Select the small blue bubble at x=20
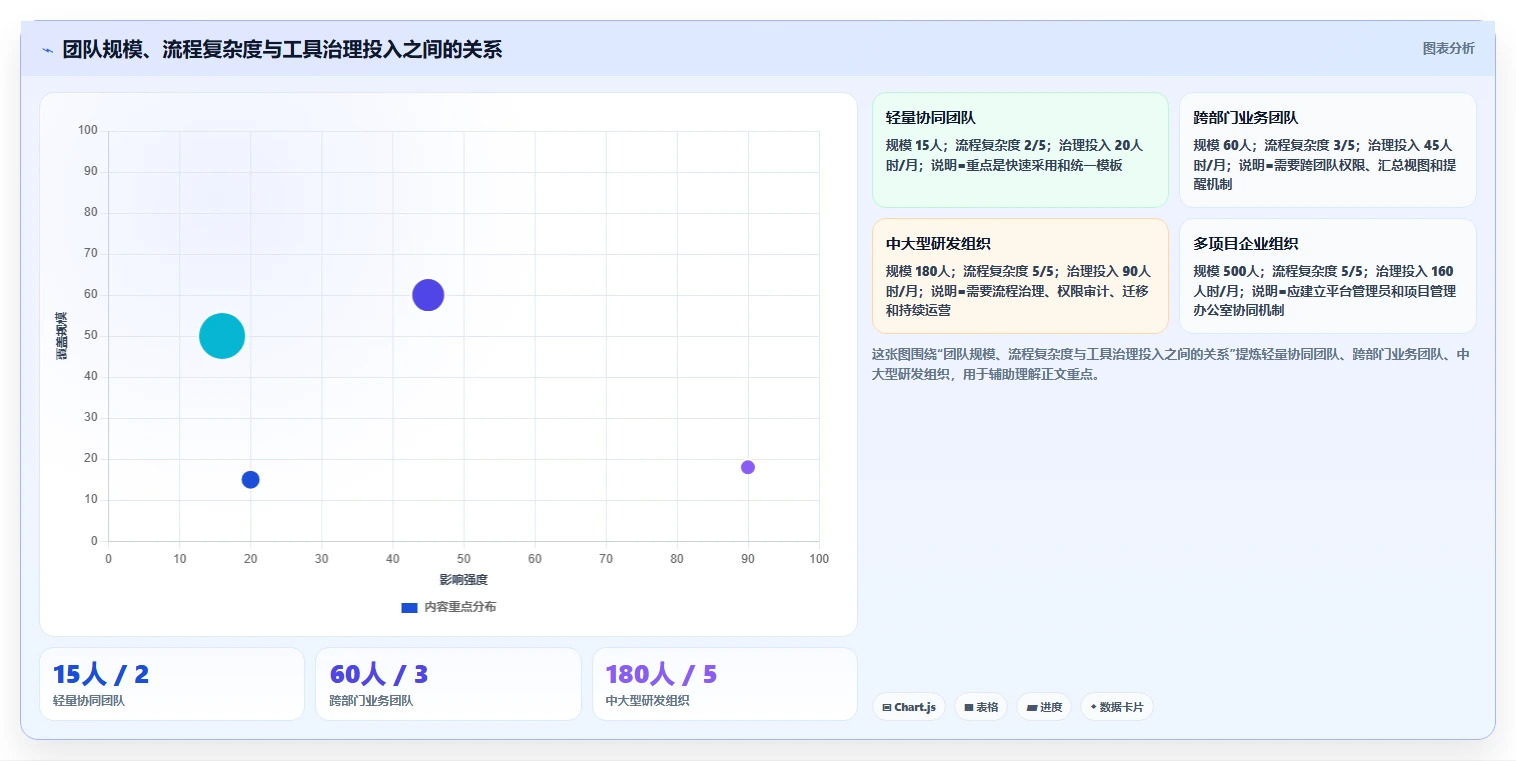Viewport: 1516px width, 761px height. (x=250, y=480)
